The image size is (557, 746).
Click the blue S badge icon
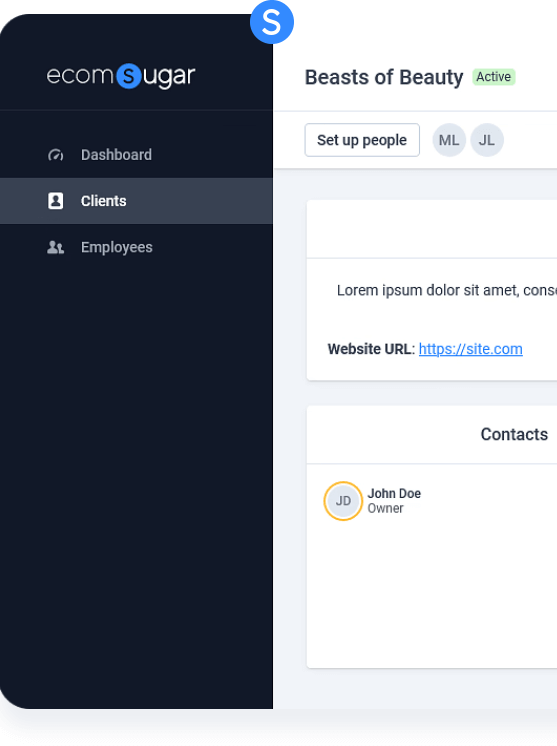pos(272,22)
